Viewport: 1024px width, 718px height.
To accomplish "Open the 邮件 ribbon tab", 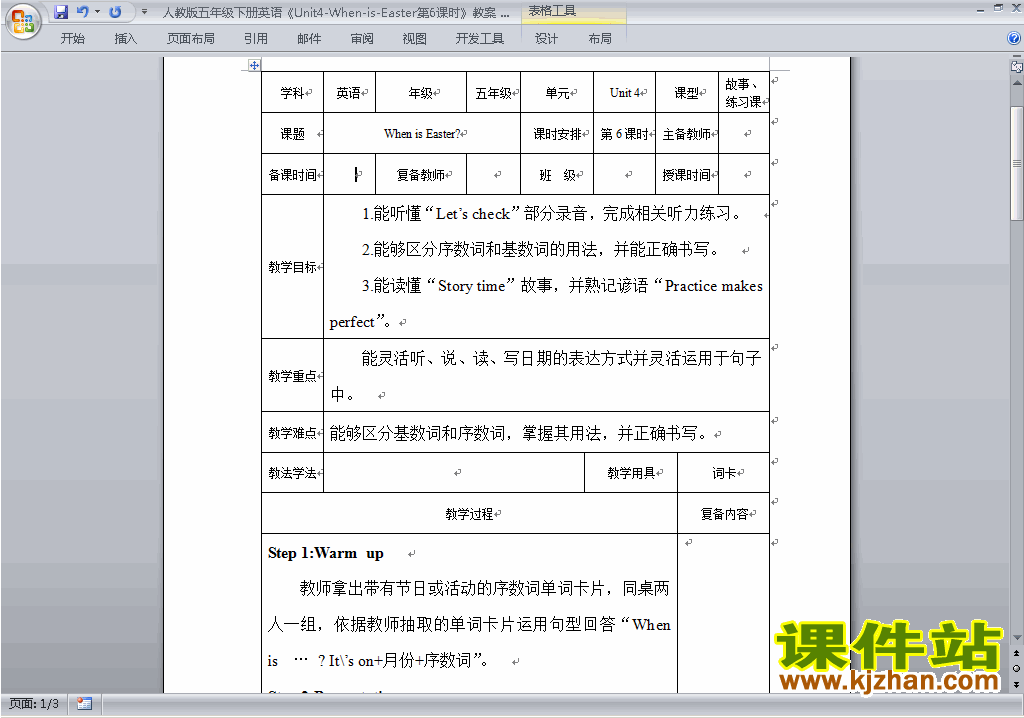I will click(x=309, y=39).
